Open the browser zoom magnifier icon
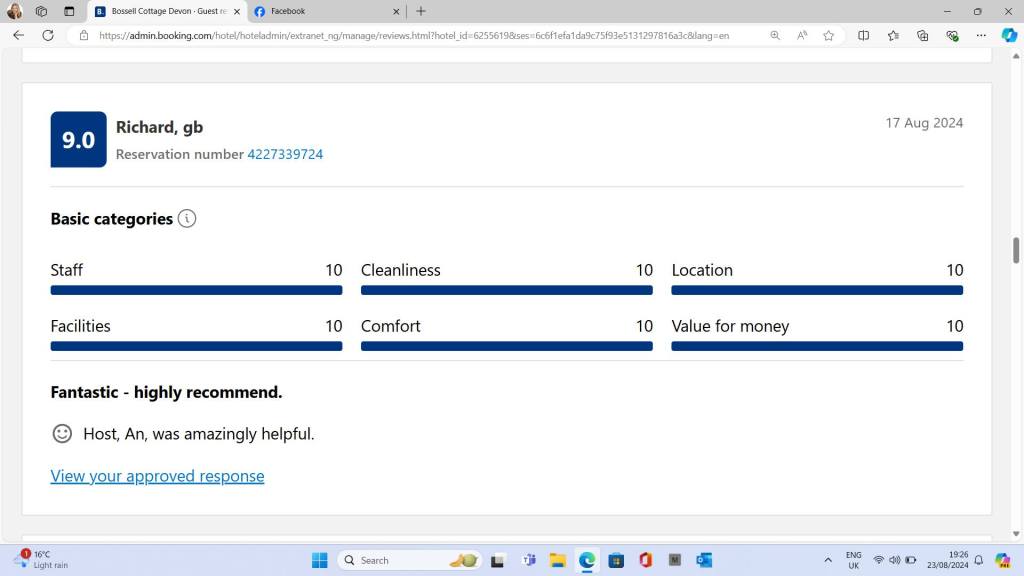 775,35
